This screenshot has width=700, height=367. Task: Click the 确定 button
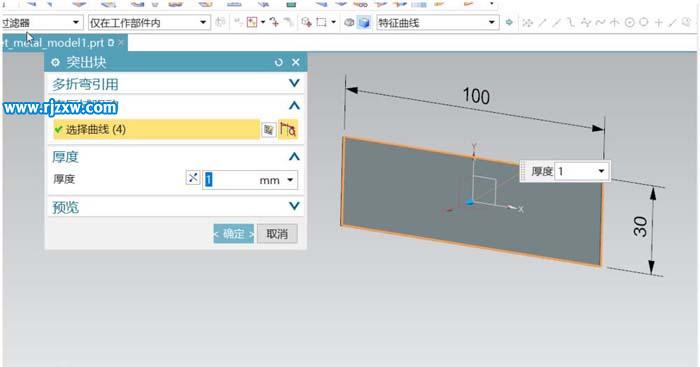point(233,234)
